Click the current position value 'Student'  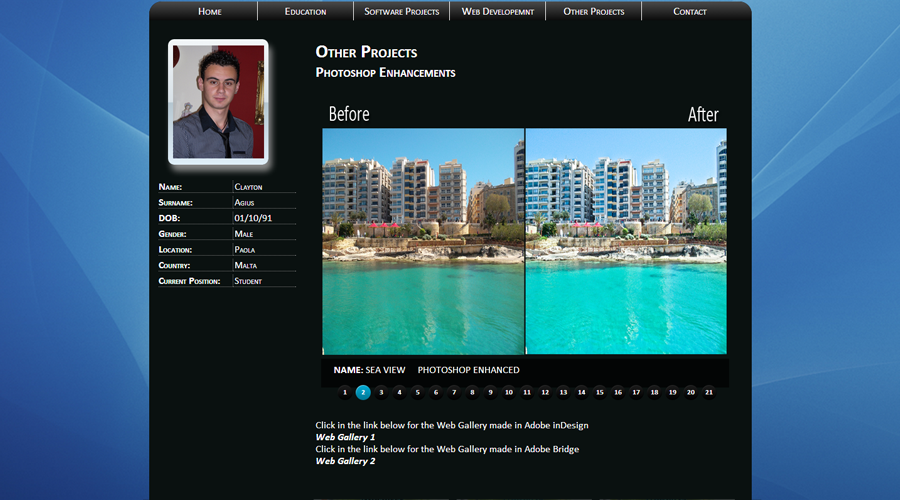(248, 281)
